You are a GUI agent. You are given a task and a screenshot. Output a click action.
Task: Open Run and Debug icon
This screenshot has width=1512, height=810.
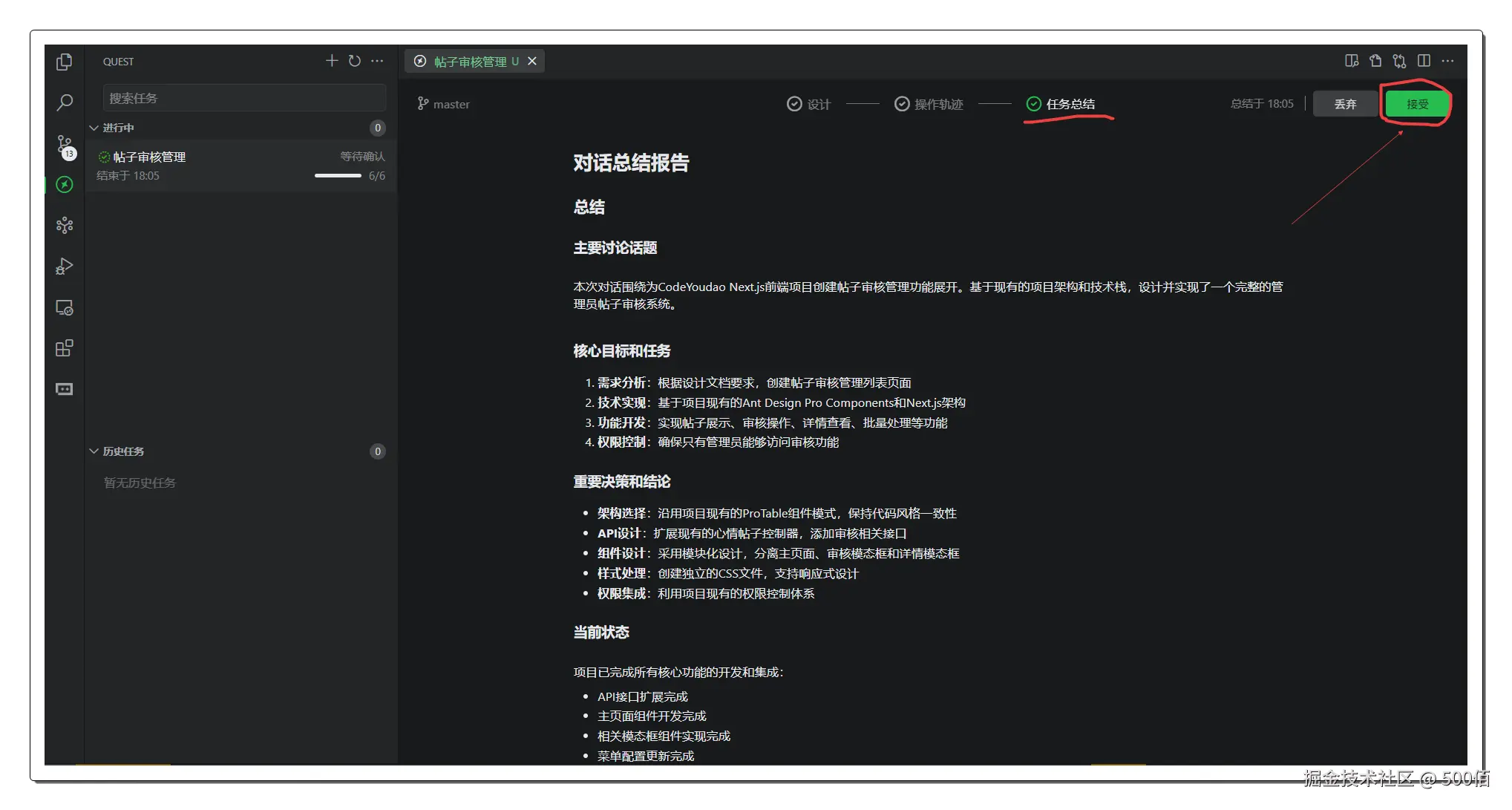(x=65, y=267)
